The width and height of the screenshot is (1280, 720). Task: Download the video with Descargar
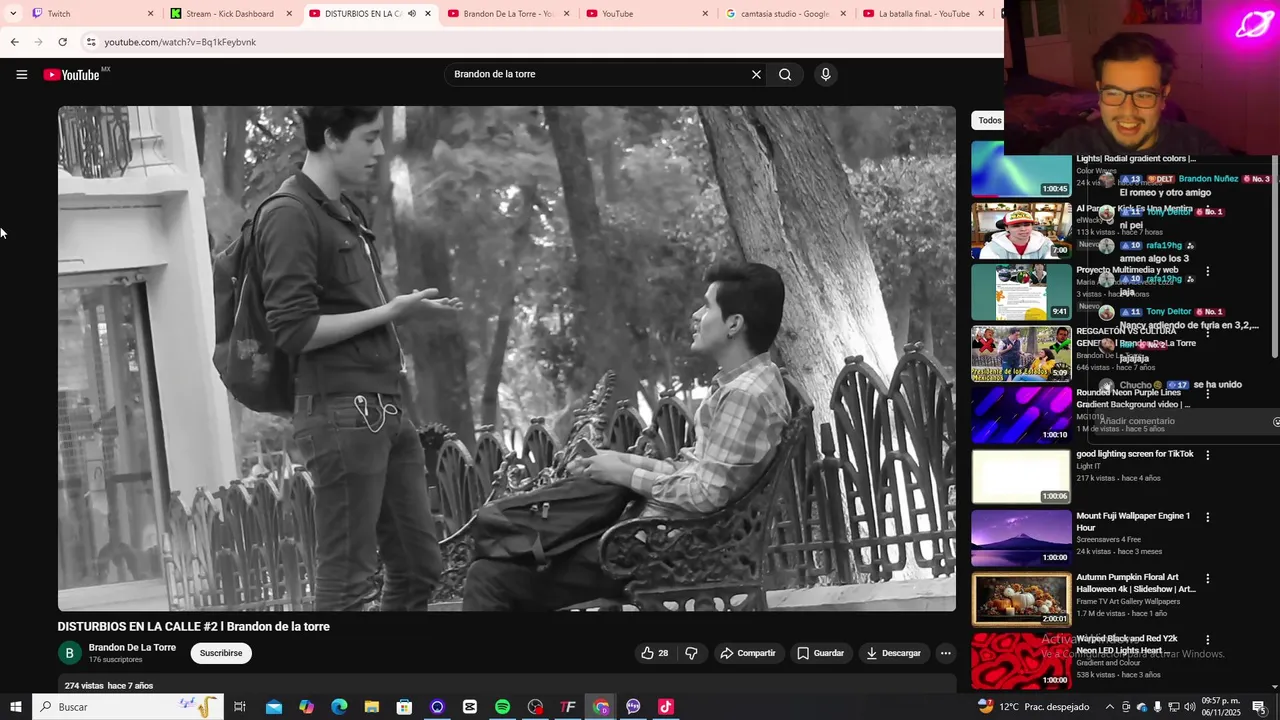(x=893, y=653)
